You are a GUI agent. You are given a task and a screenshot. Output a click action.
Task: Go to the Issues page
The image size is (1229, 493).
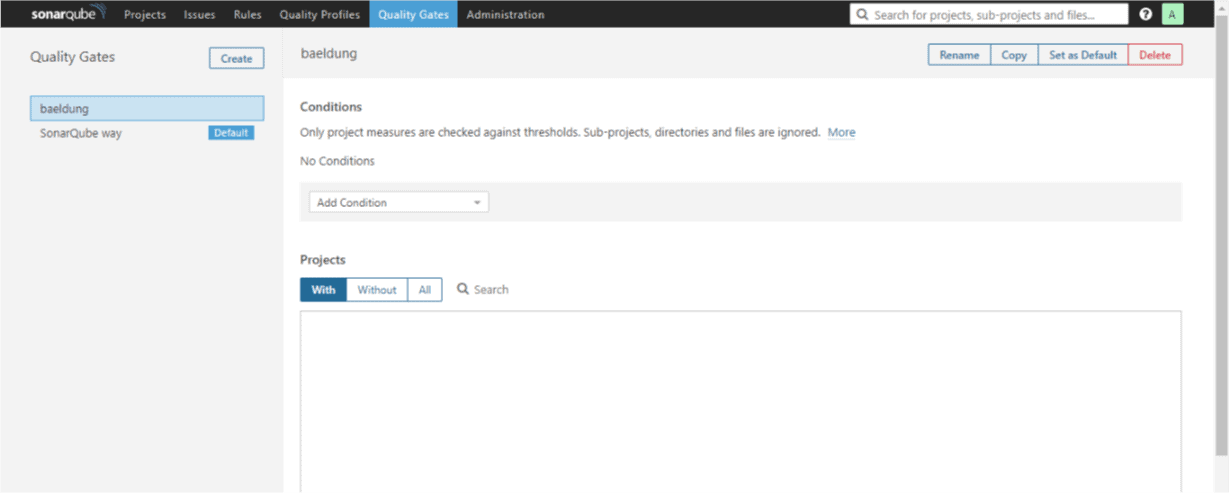(x=199, y=14)
